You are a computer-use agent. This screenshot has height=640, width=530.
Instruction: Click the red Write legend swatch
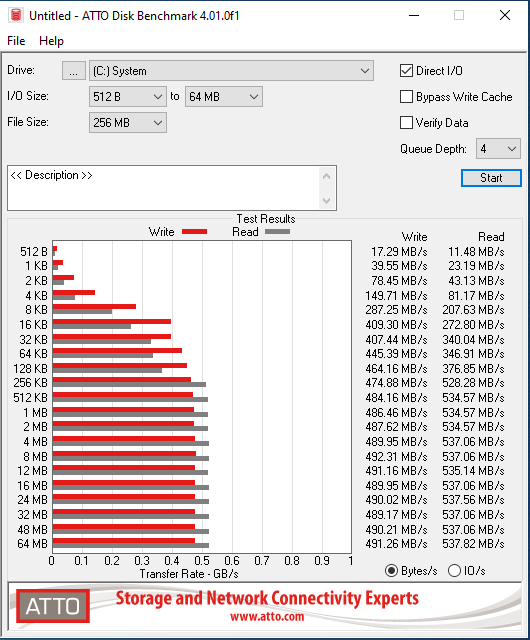coord(194,231)
